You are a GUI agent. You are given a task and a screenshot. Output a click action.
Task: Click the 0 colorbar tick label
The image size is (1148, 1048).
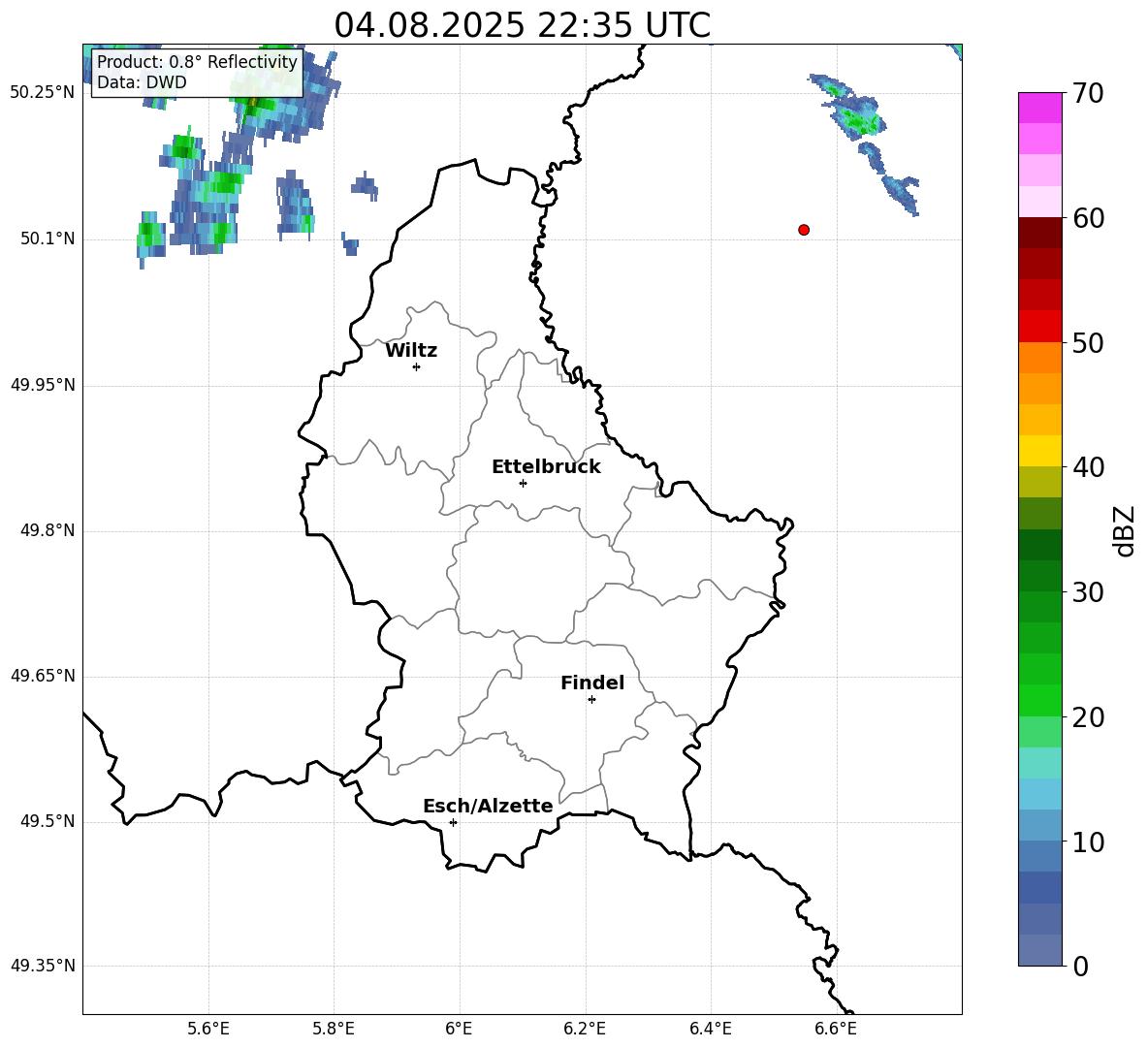click(1080, 966)
